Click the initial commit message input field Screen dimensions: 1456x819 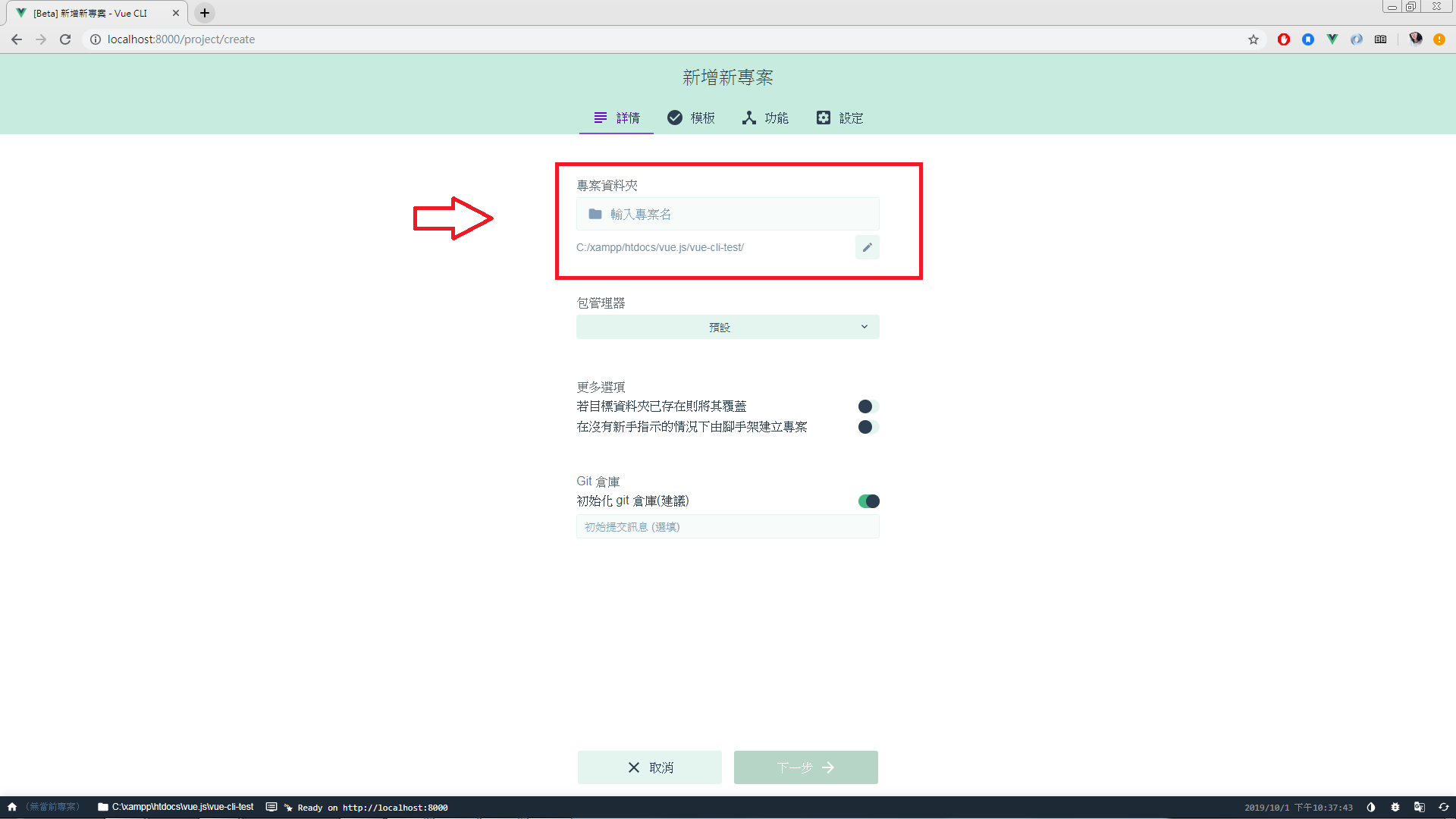point(728,526)
